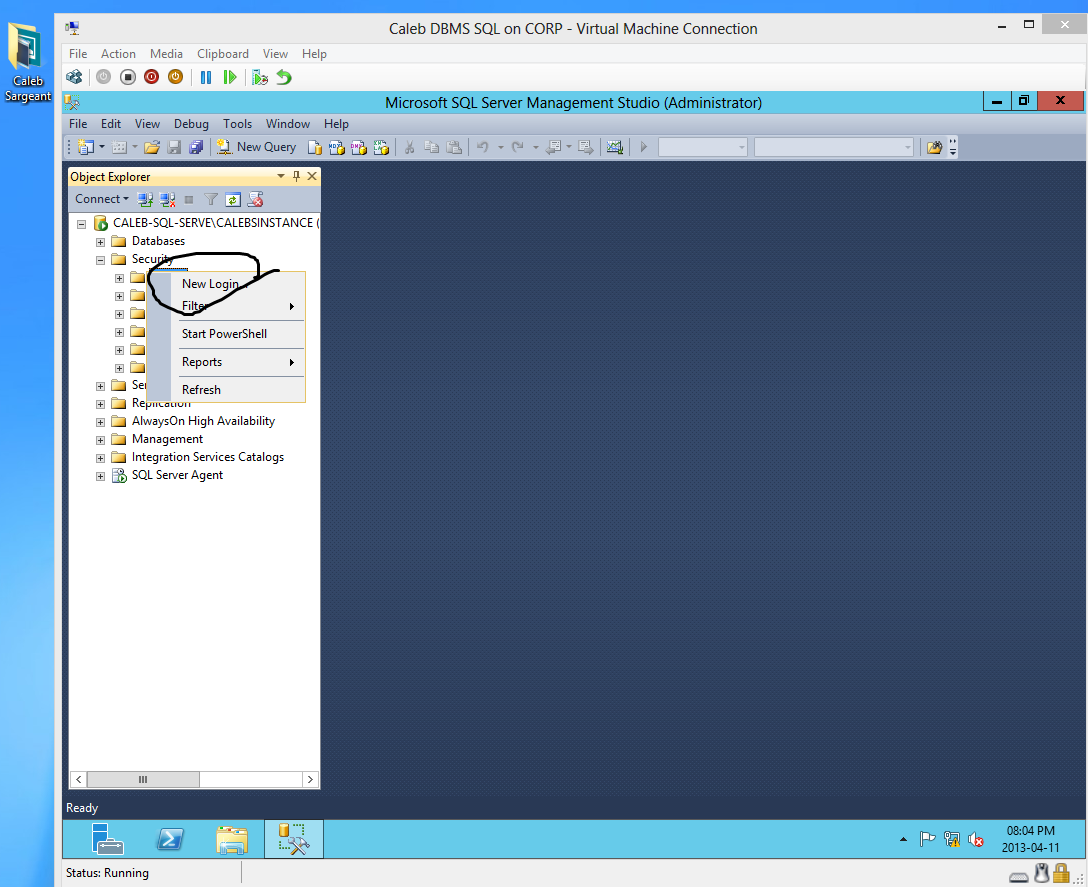The width and height of the screenshot is (1088, 887).
Task: Save VM state with orange power icon
Action: point(176,77)
